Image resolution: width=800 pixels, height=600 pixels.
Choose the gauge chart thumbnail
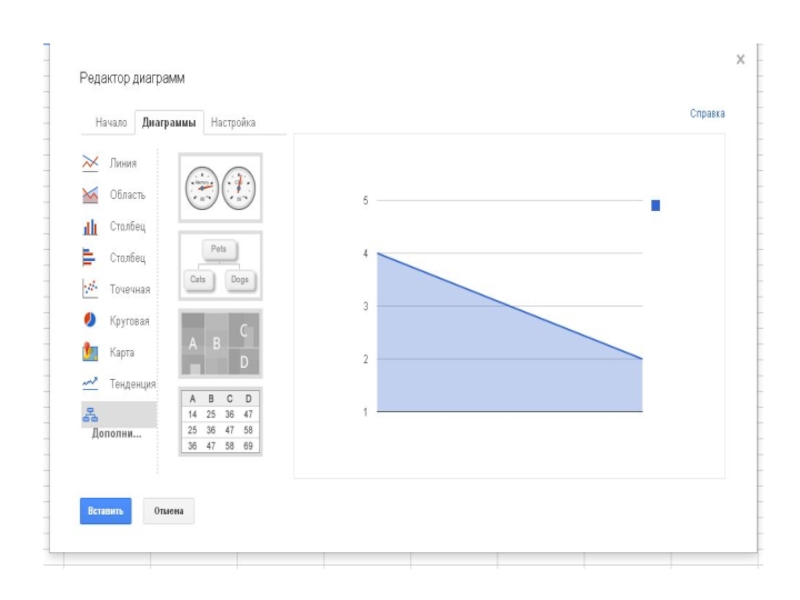tap(220, 187)
